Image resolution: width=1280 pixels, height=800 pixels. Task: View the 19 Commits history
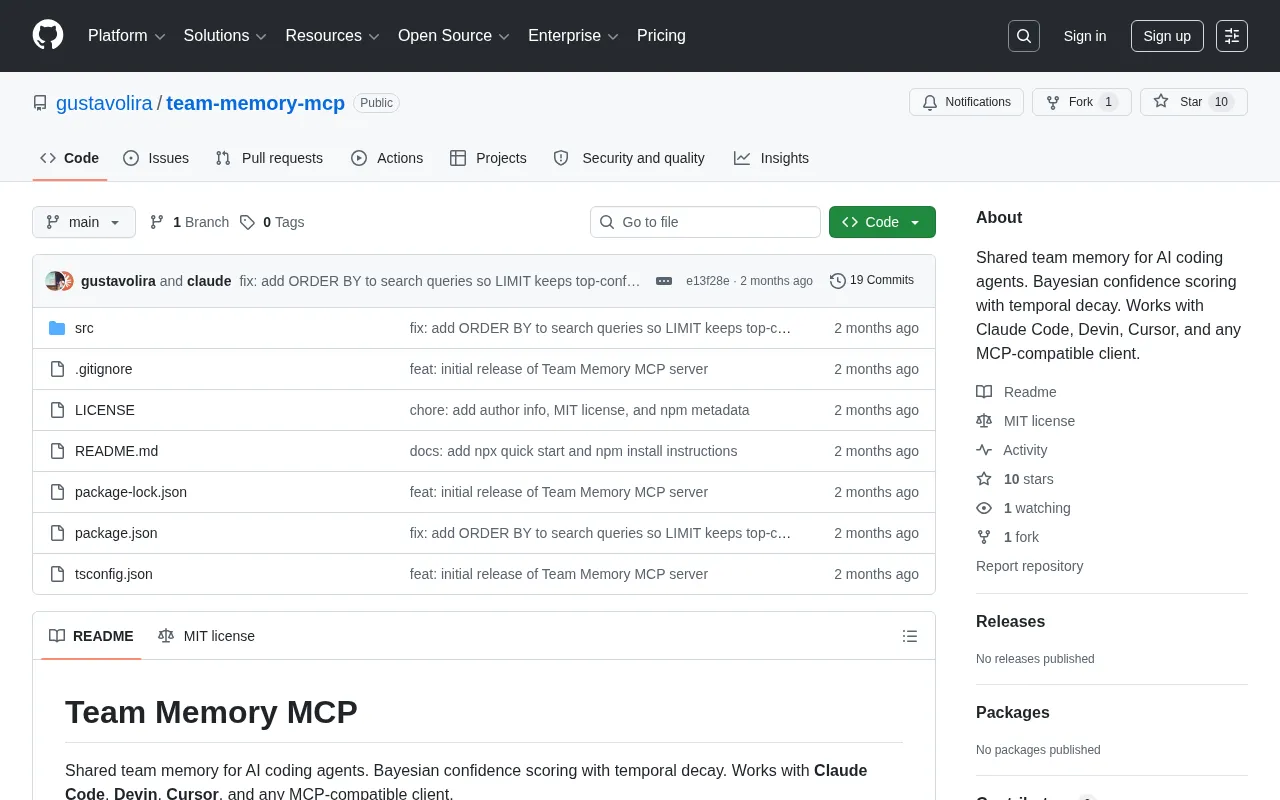(872, 281)
